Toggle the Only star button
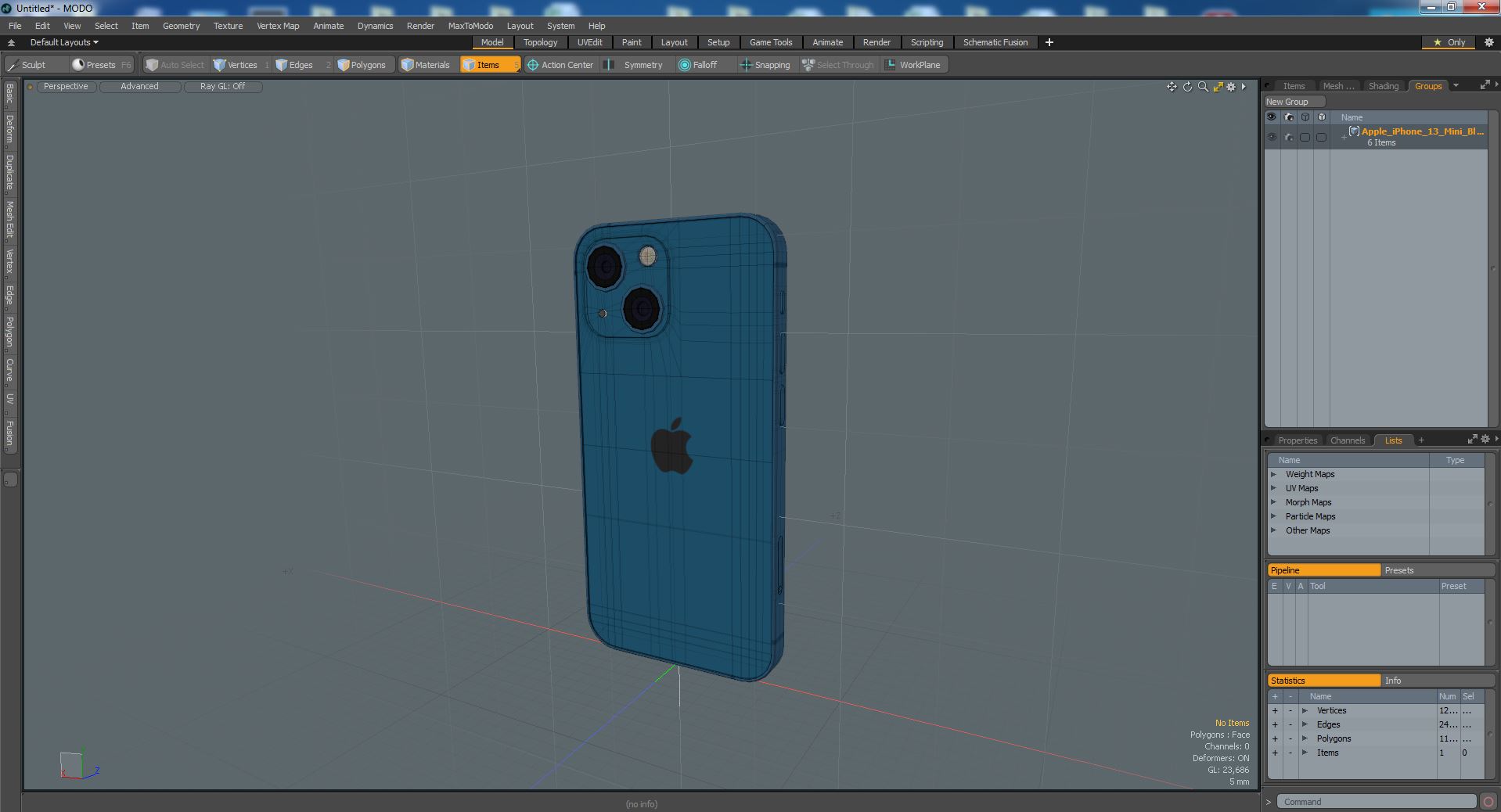Image resolution: width=1501 pixels, height=812 pixels. (x=1449, y=42)
